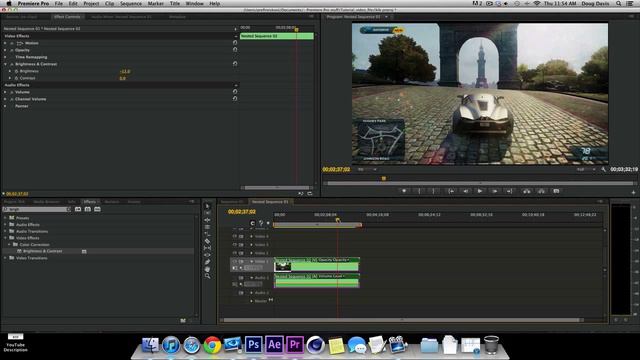
Task: Expand the Presets folder in the Effects panel
Action: (x=5, y=218)
